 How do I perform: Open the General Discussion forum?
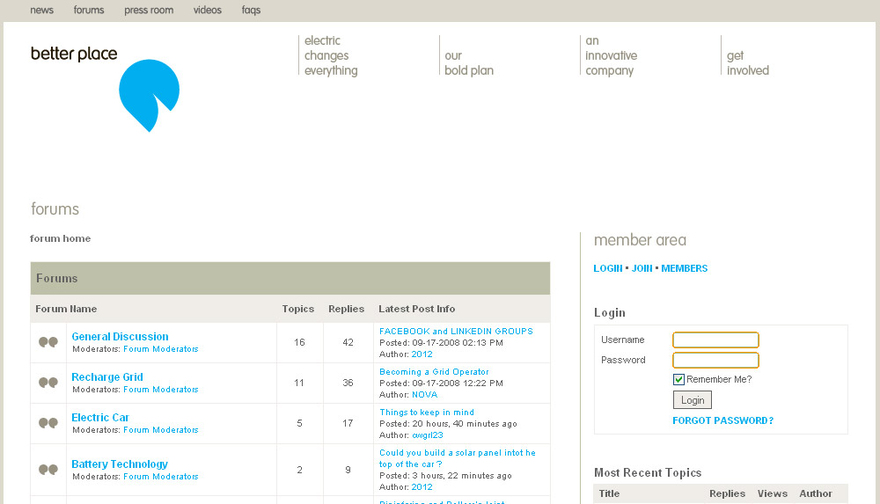(x=120, y=336)
